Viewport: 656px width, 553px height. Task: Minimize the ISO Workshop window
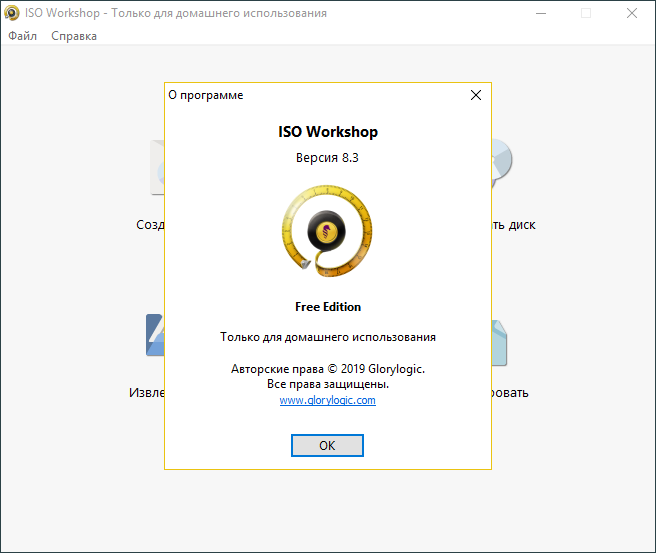(541, 13)
